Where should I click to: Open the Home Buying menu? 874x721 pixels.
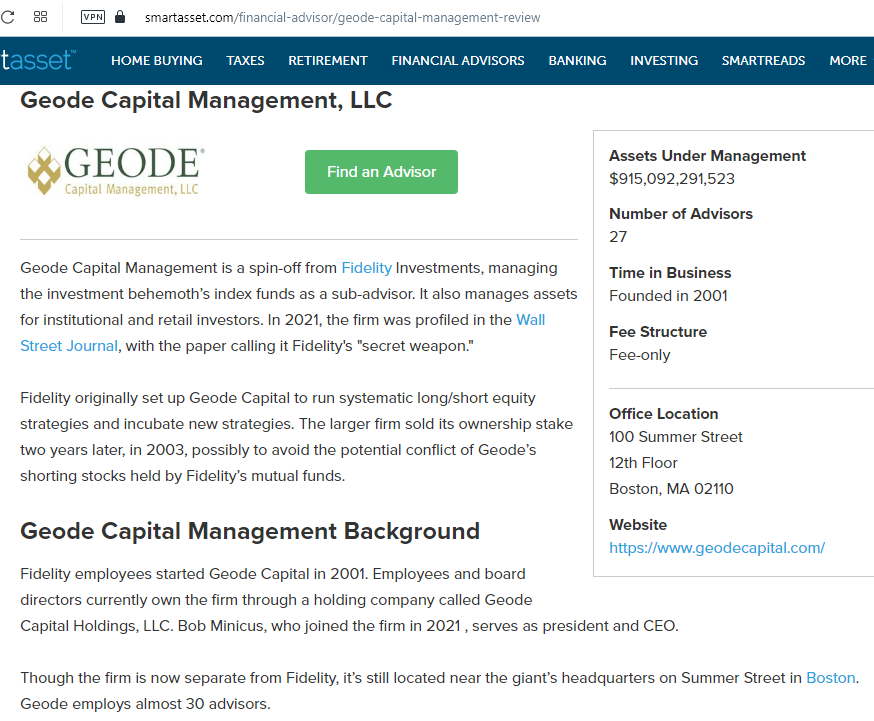pos(157,61)
